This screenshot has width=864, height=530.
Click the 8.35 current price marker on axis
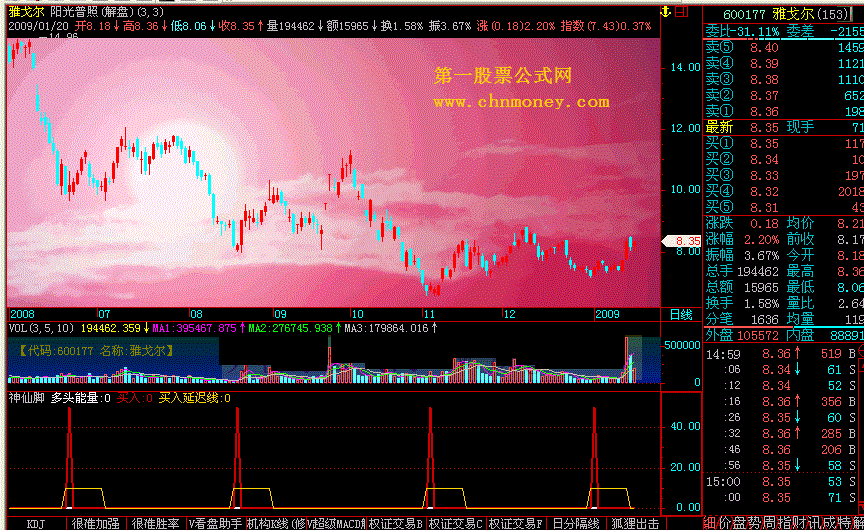pos(682,241)
